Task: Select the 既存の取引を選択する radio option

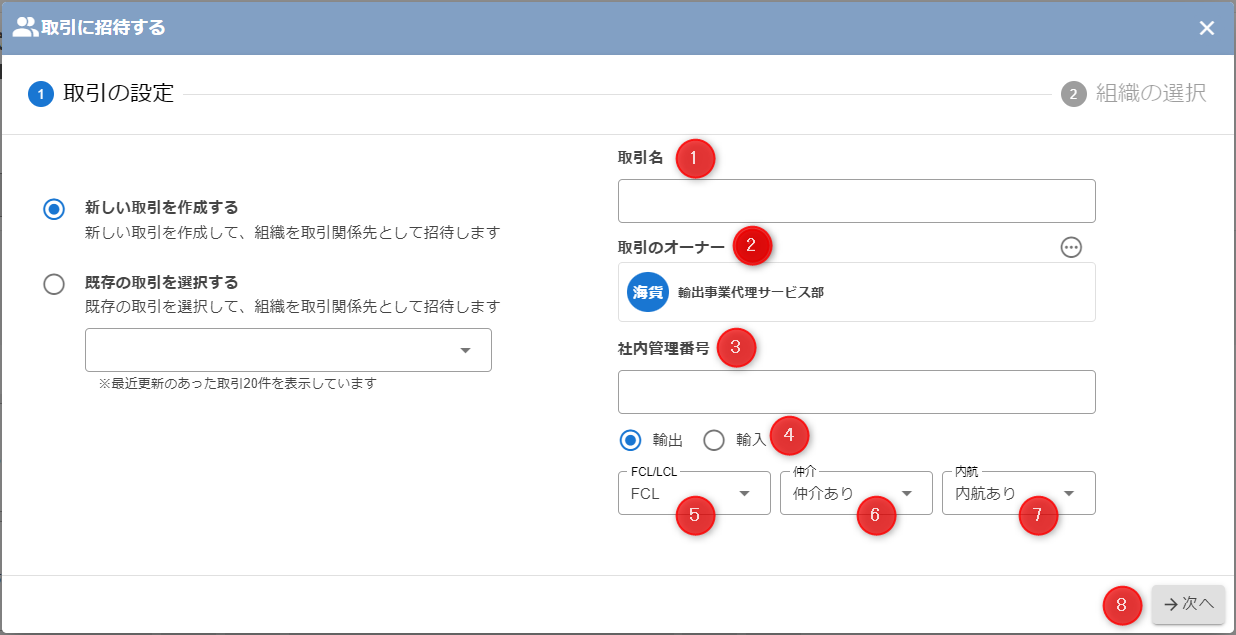Action: [54, 284]
